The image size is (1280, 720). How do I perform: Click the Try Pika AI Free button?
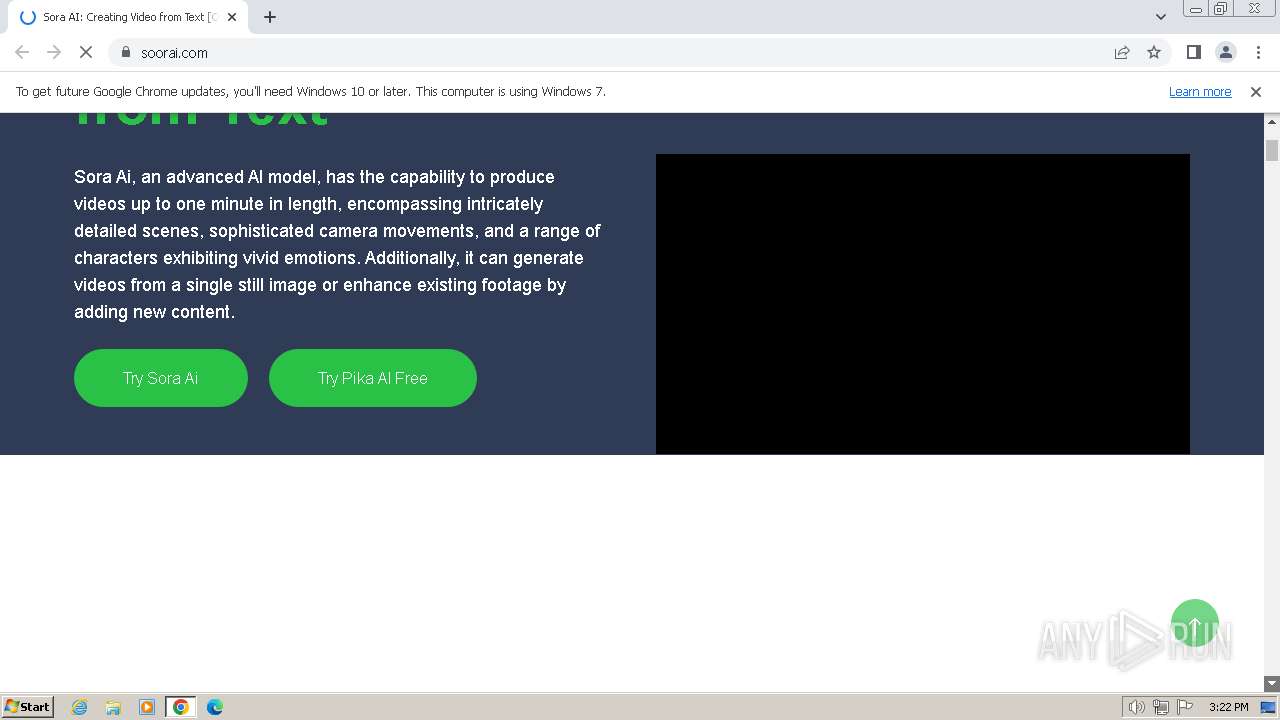click(x=373, y=378)
